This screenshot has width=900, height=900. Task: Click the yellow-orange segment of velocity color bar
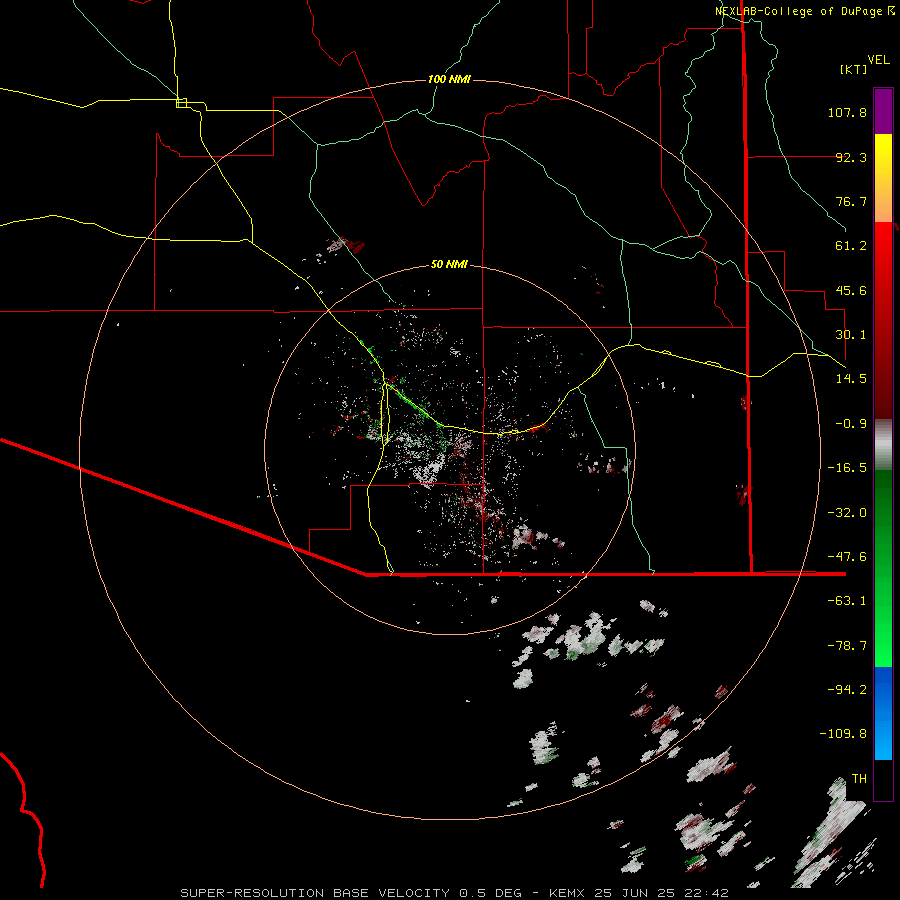883,178
